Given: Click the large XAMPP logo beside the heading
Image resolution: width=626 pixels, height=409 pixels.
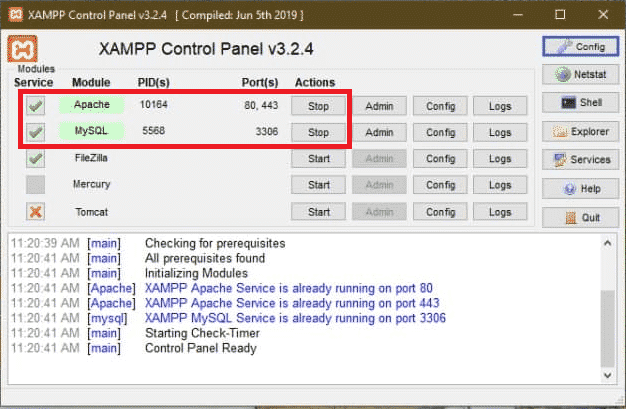Looking at the screenshot, I should (22, 49).
